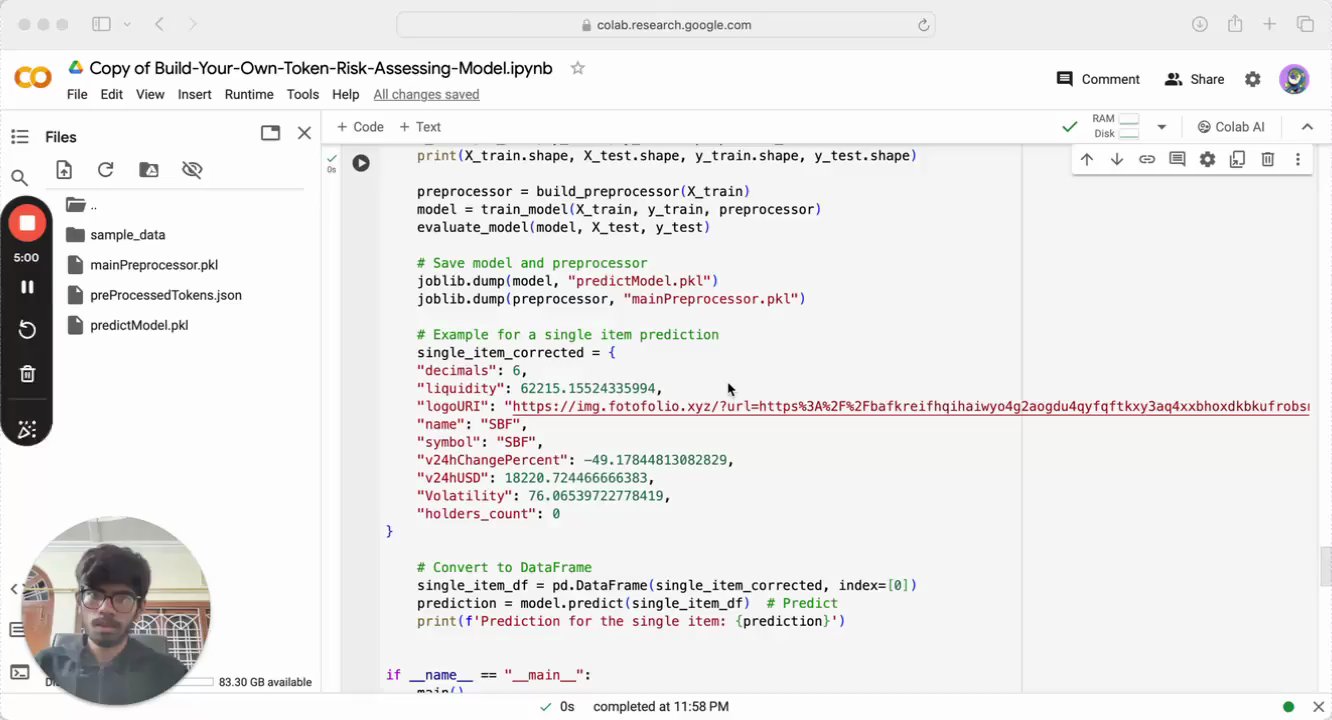Toggle show hidden files

[x=192, y=170]
